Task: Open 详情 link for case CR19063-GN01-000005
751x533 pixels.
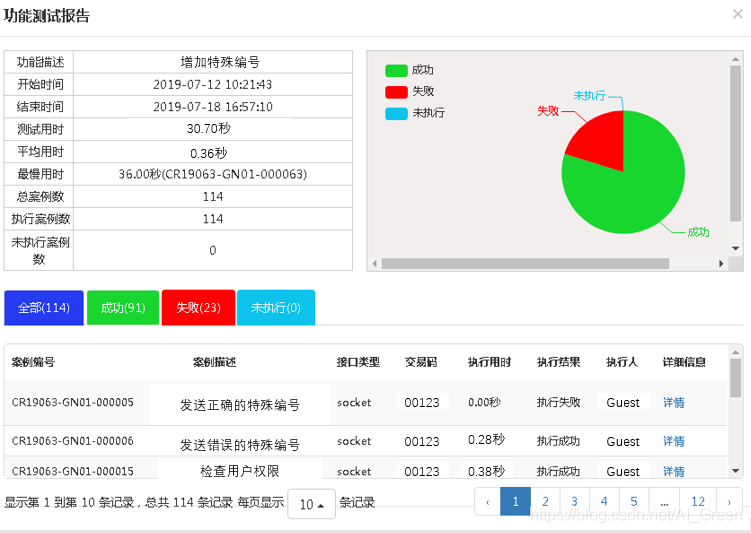Action: [x=674, y=402]
